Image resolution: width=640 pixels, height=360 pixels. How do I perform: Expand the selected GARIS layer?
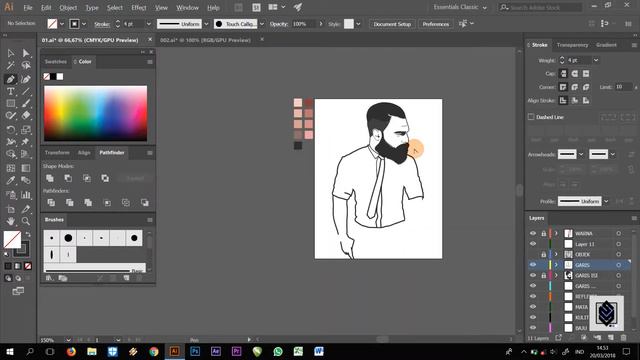click(x=556, y=265)
